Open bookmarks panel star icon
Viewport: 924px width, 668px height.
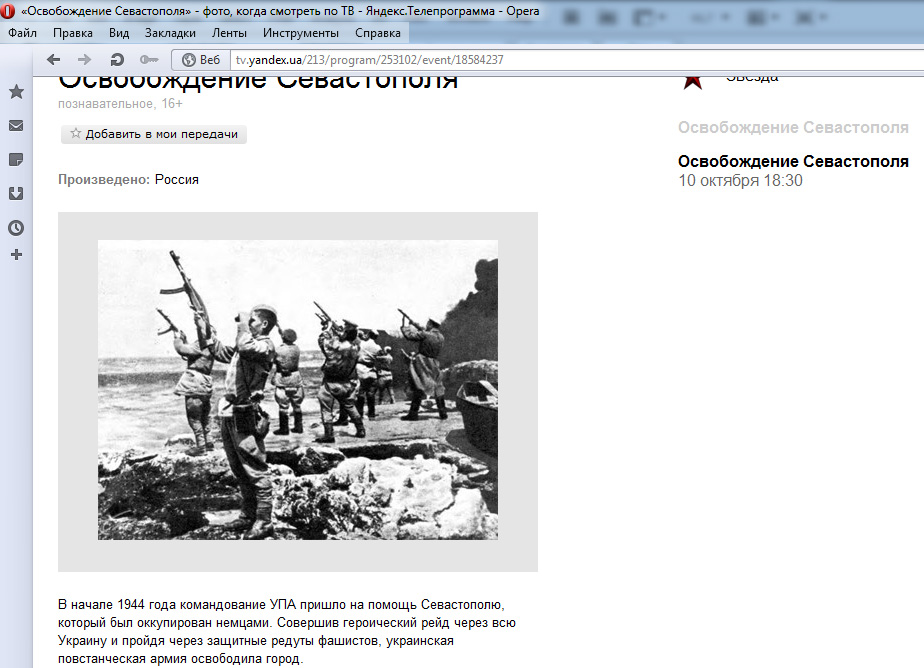[x=16, y=91]
